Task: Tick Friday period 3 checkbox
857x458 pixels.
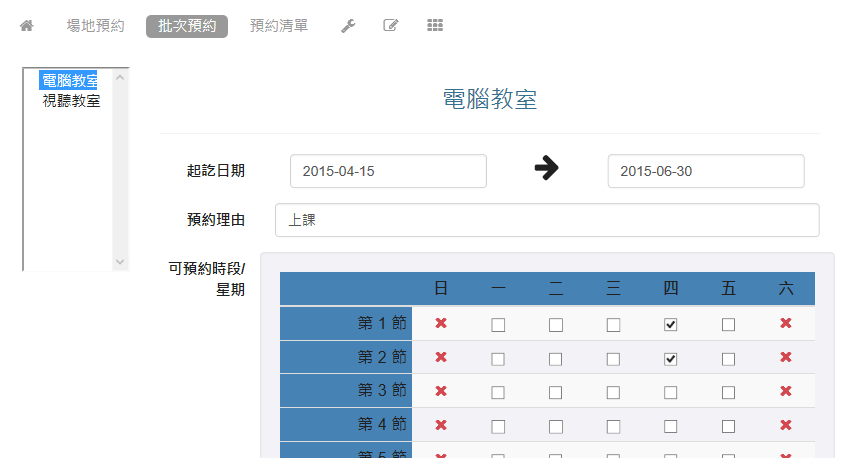Action: click(728, 392)
